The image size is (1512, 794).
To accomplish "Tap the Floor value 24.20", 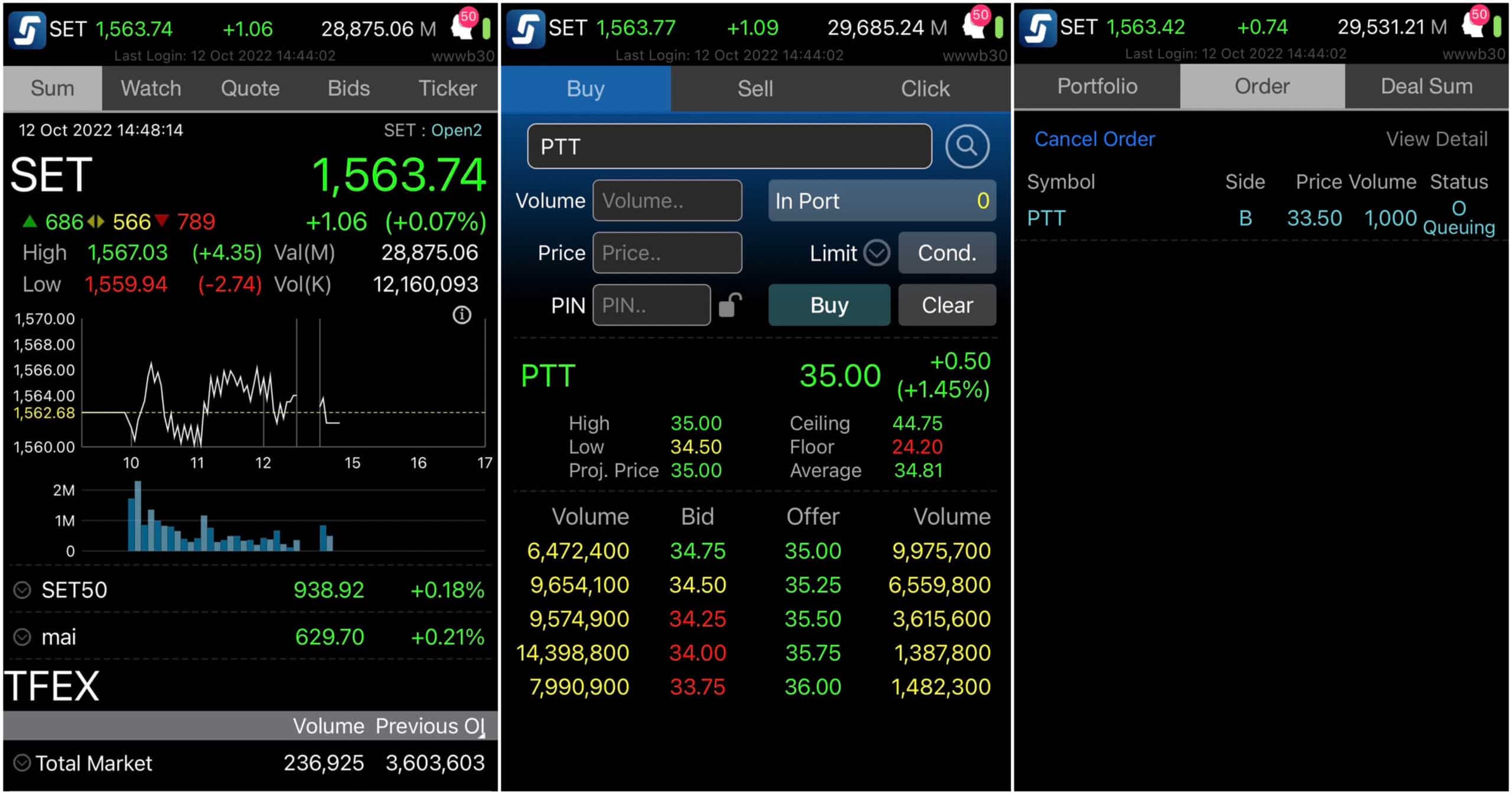I will (x=917, y=447).
